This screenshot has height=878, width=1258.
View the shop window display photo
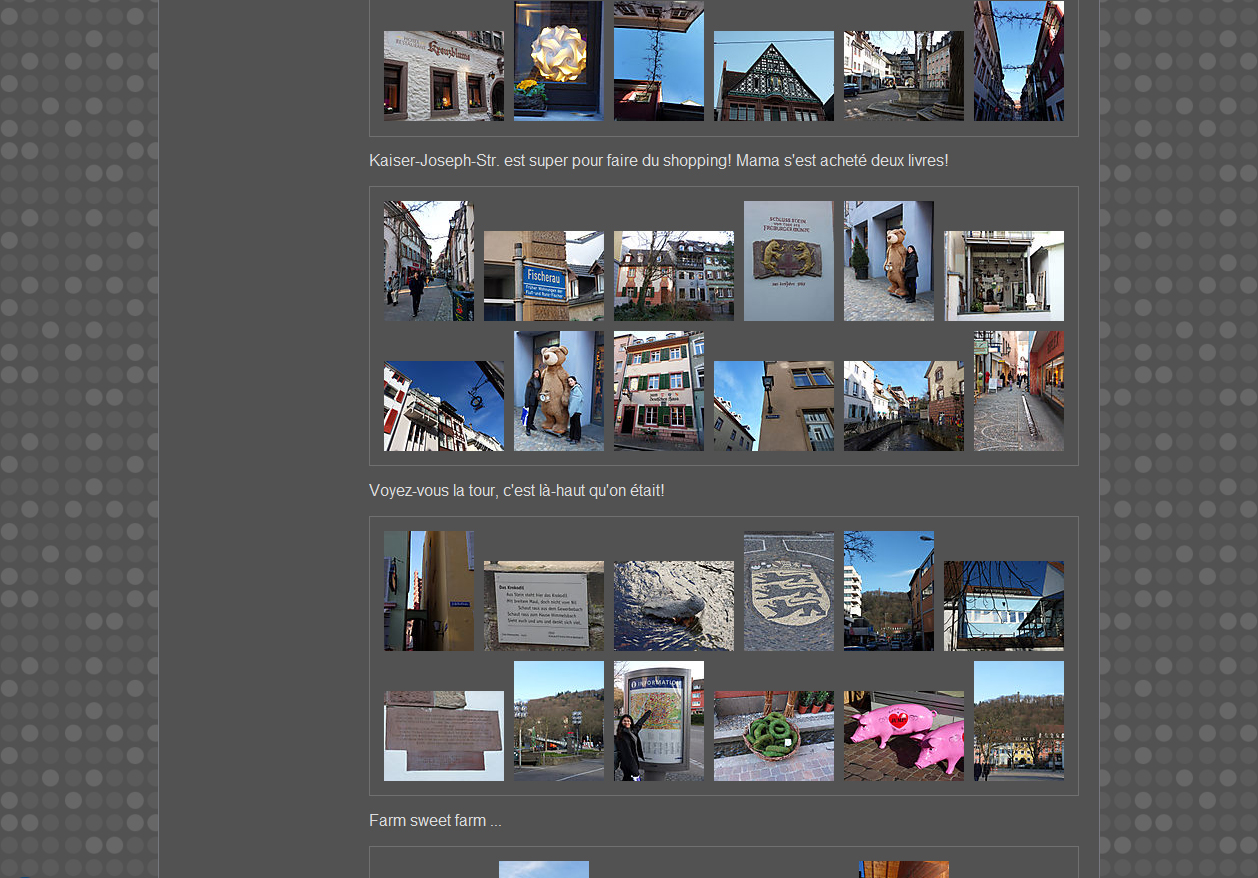click(1003, 276)
